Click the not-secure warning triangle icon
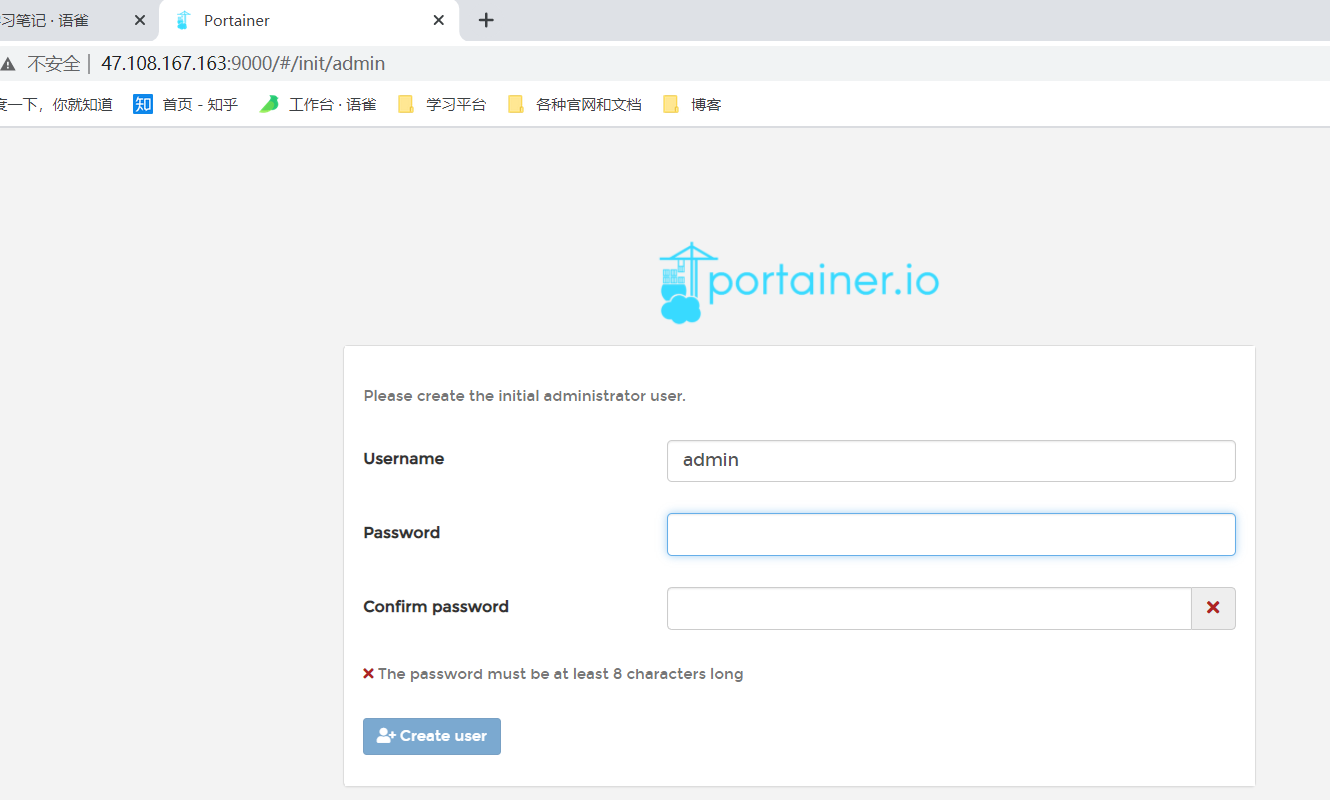 [x=9, y=64]
